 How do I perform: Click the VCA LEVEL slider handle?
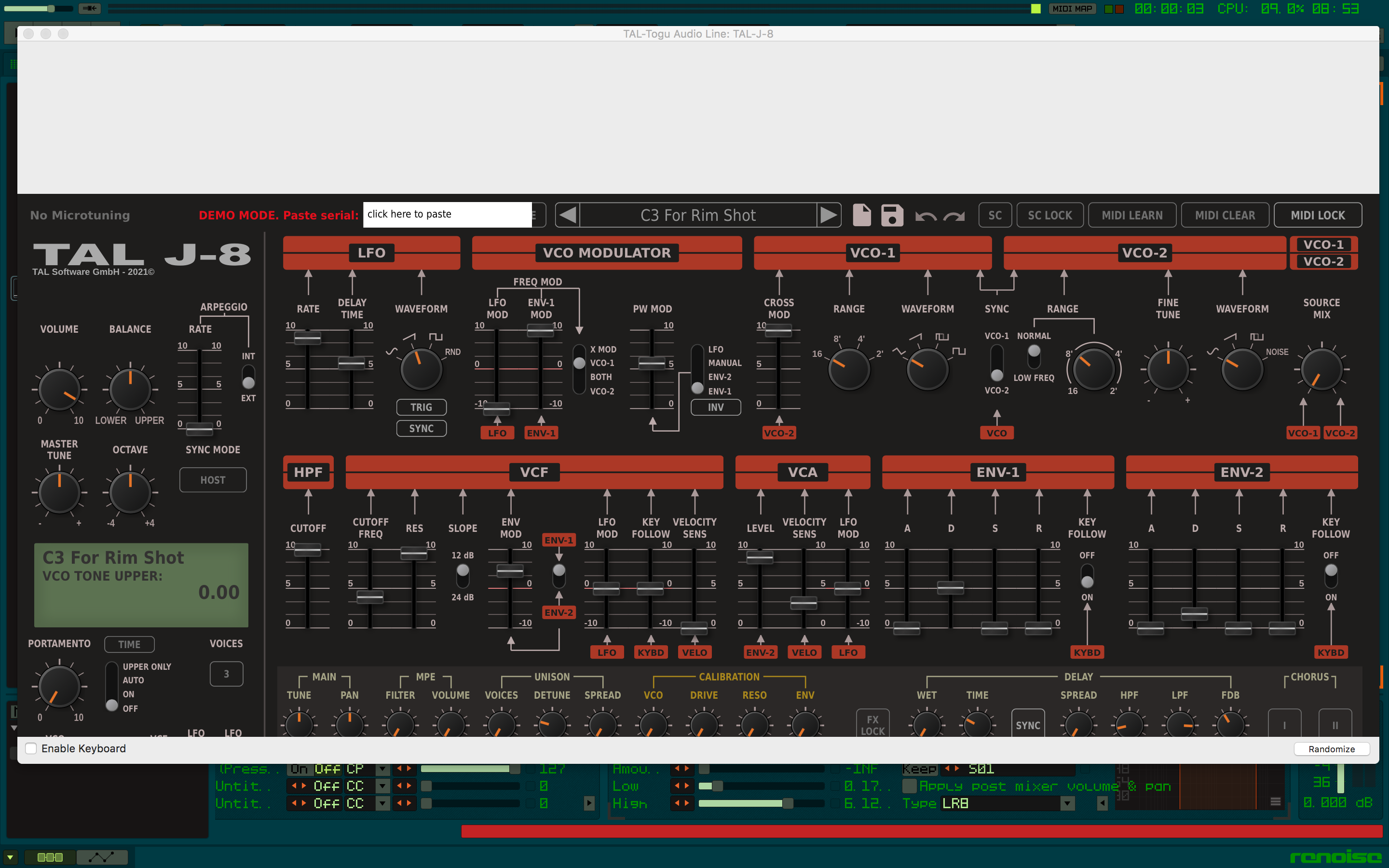(759, 556)
